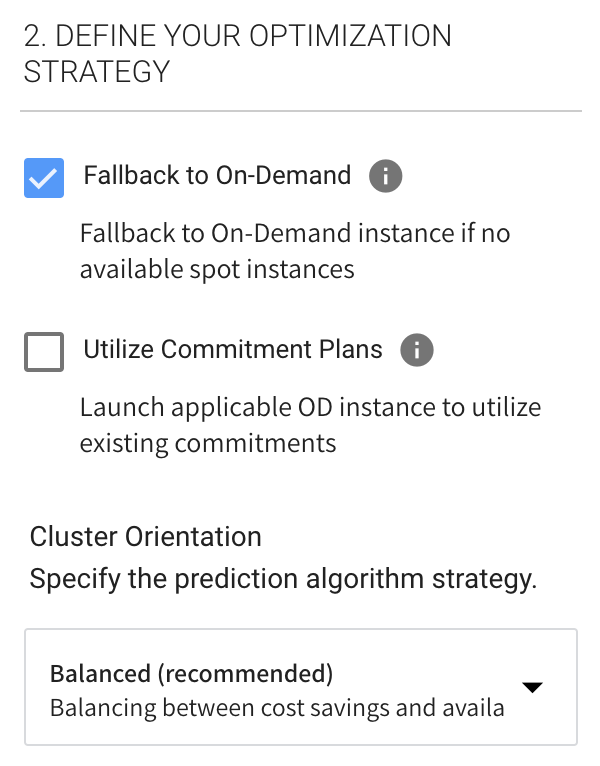The image size is (600, 766).
Task: Click the step number "2." in heading
Action: tap(35, 36)
